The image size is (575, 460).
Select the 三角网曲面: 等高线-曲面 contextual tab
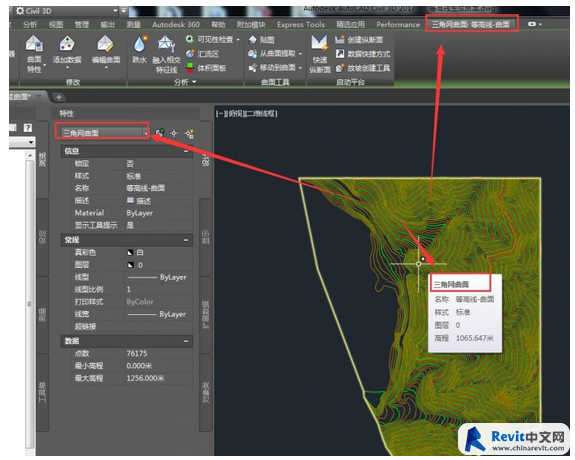pos(471,25)
